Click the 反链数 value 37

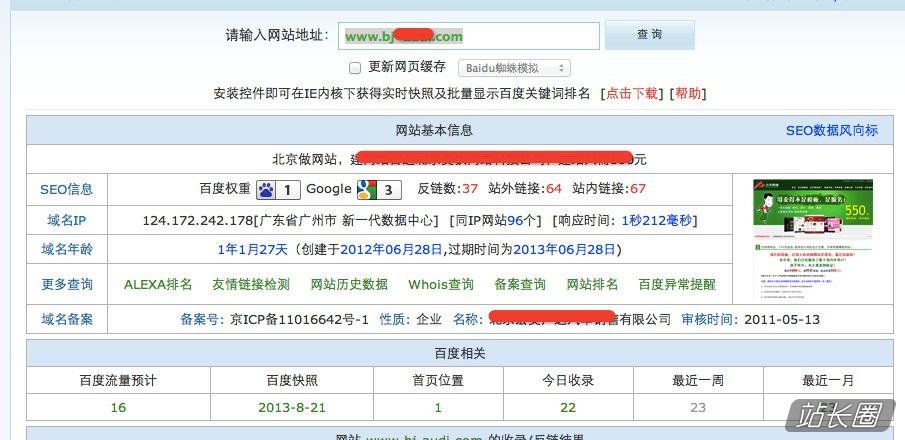[470, 189]
